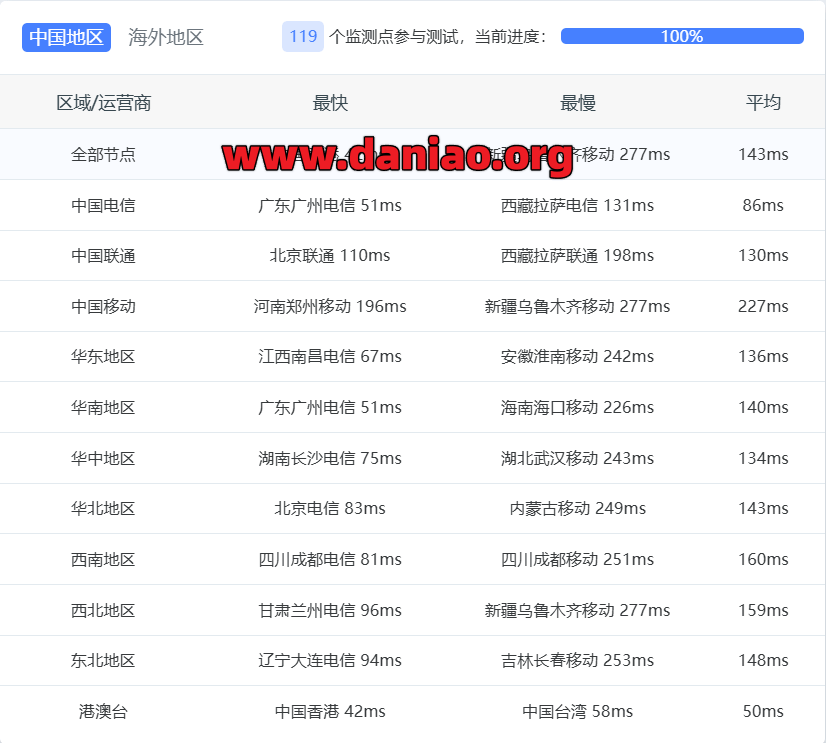Viewport: 826px width, 743px height.
Task: Click the 143ms average for 华北地区
Action: click(763, 509)
